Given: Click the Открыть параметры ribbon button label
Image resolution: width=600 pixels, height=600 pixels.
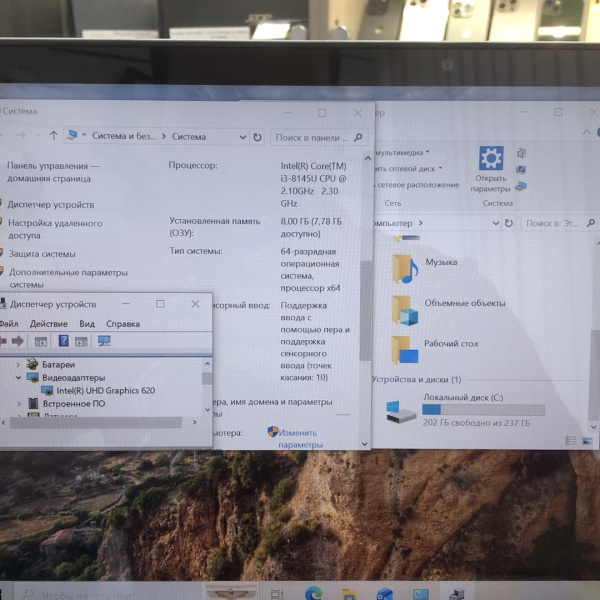Looking at the screenshot, I should click(x=490, y=183).
